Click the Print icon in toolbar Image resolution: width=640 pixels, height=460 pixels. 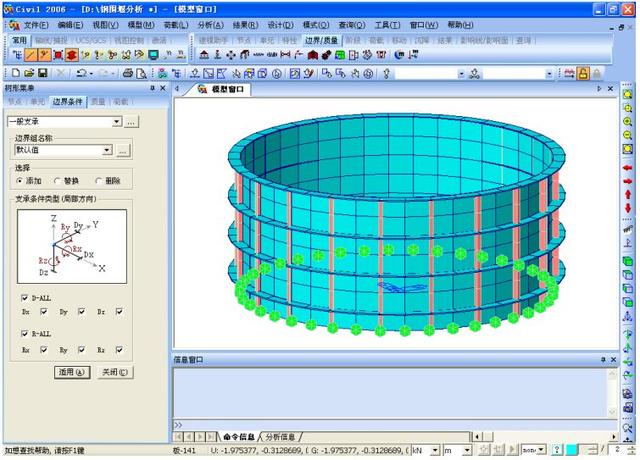126,74
